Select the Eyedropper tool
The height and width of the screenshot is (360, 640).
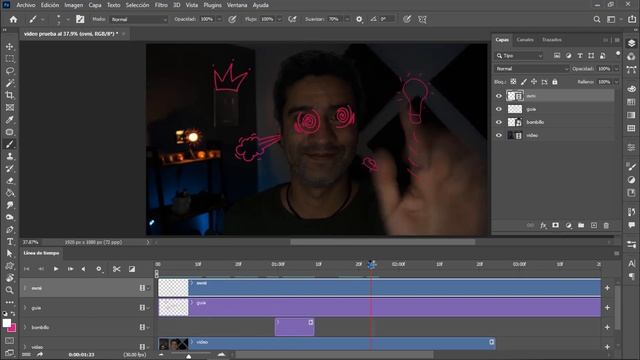[9, 120]
